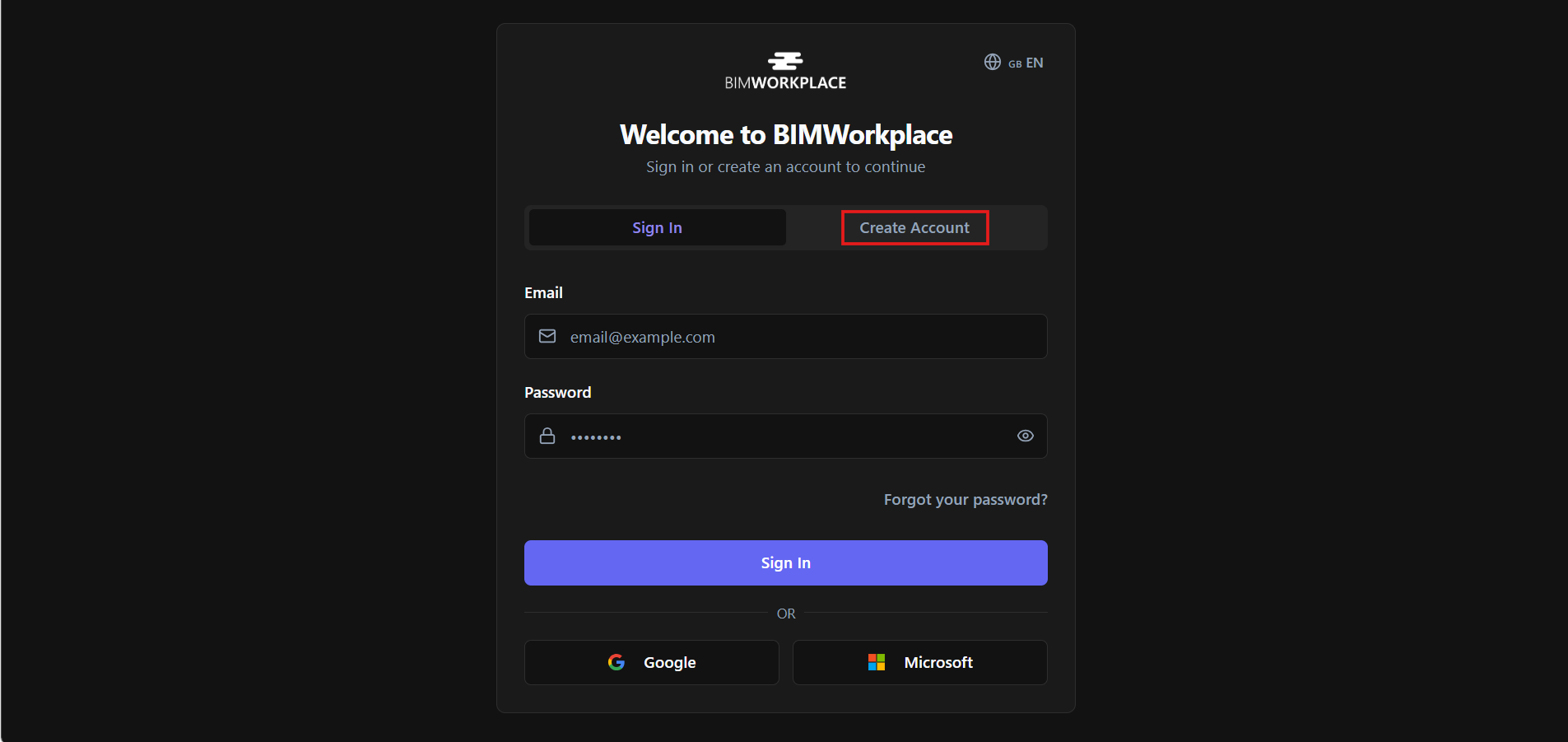
Task: Click the envelope icon in the Email field
Action: (x=547, y=336)
